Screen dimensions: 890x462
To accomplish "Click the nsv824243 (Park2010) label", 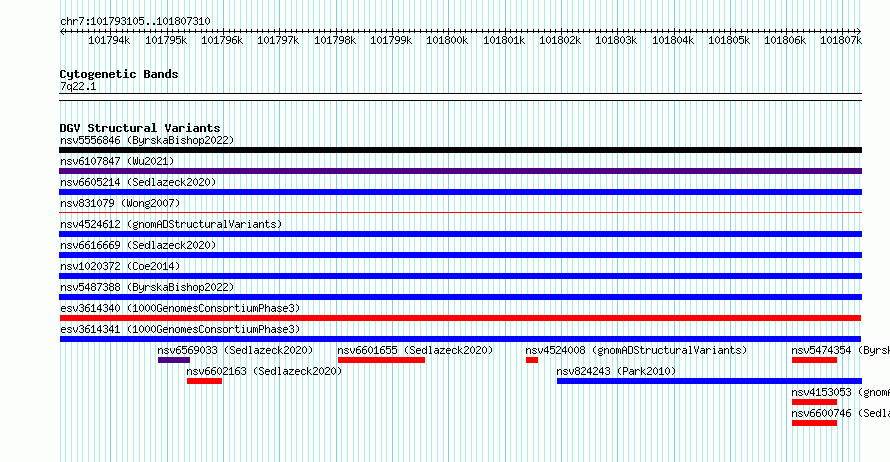I will coord(616,371).
